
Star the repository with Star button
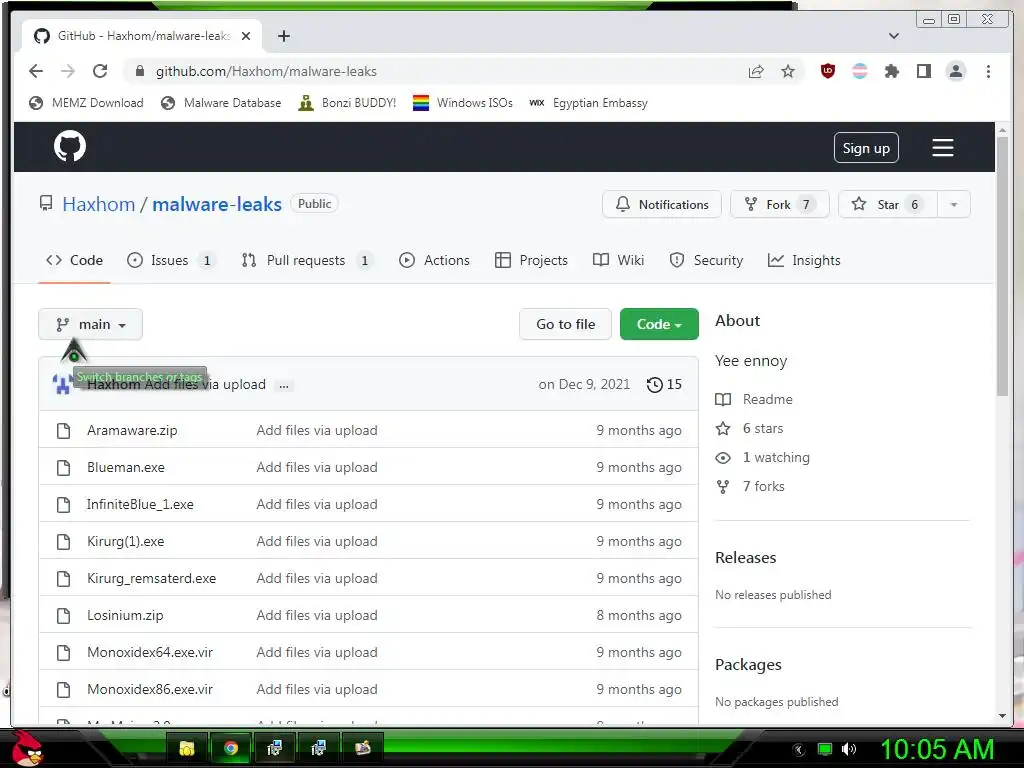888,204
